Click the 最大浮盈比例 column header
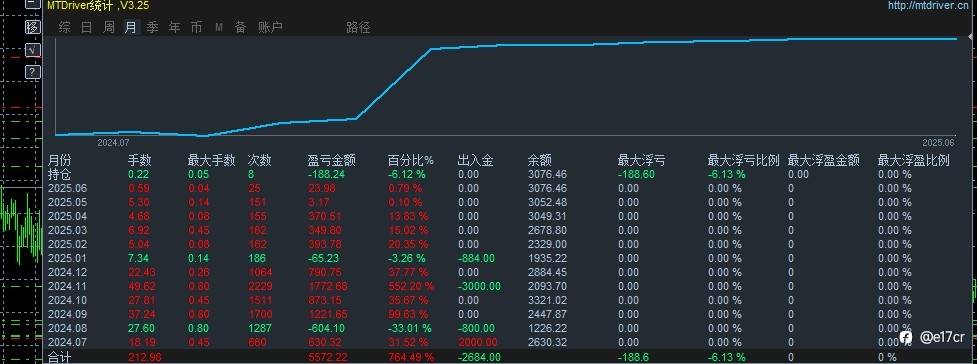This screenshot has height=364, width=977. tap(913, 161)
